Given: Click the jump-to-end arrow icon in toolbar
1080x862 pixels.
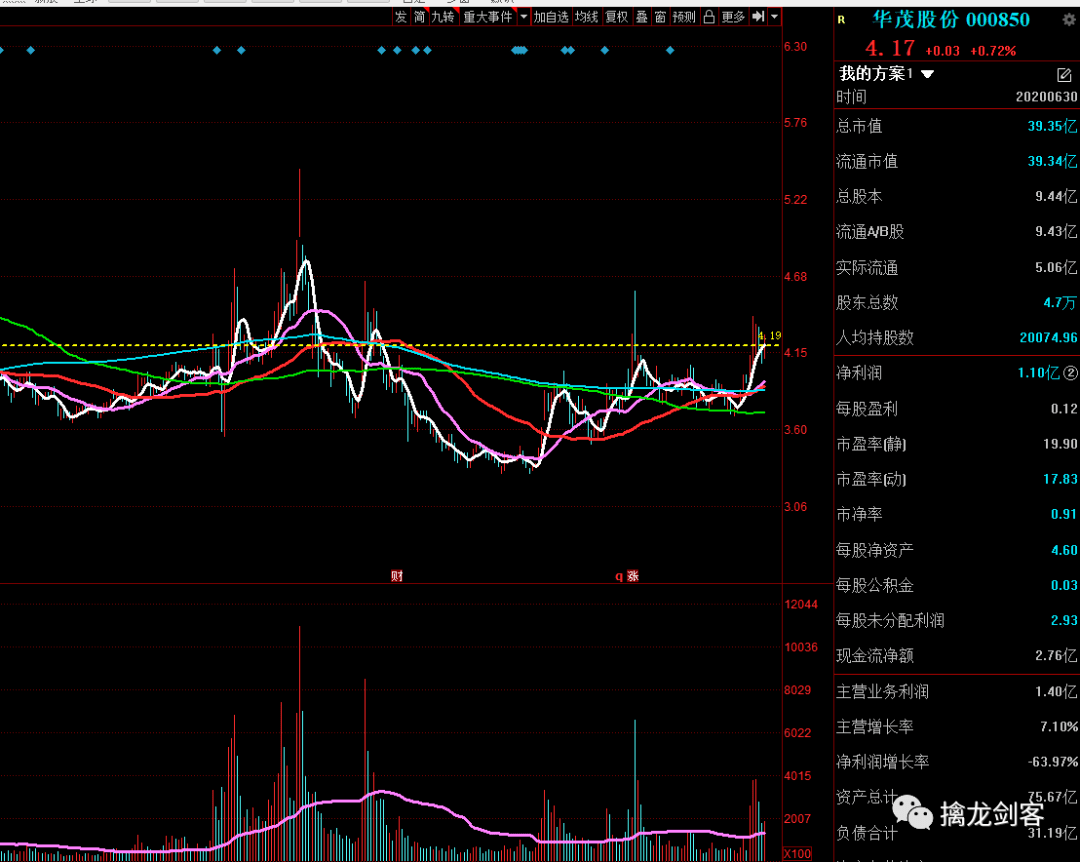Looking at the screenshot, I should pos(758,17).
